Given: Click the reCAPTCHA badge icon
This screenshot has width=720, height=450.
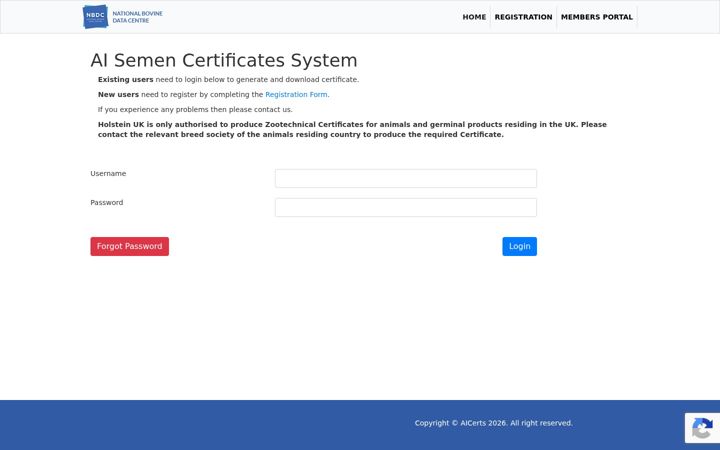Looking at the screenshot, I should [x=702, y=428].
